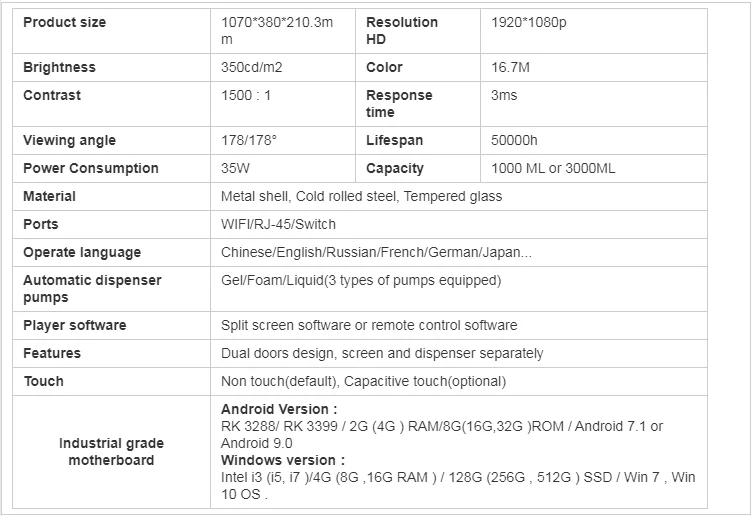Click the truncated operate language list
This screenshot has height=516, width=752.
(x=376, y=252)
